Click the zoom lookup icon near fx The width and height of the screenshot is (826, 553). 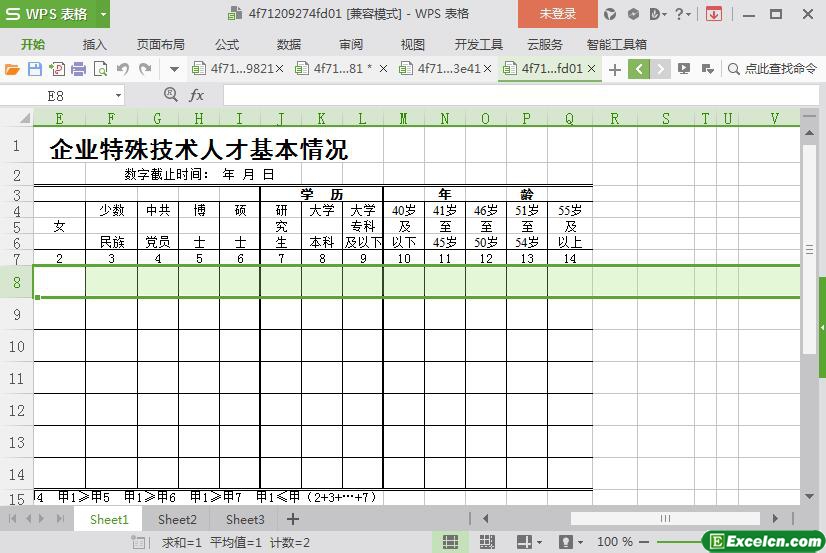[x=170, y=95]
